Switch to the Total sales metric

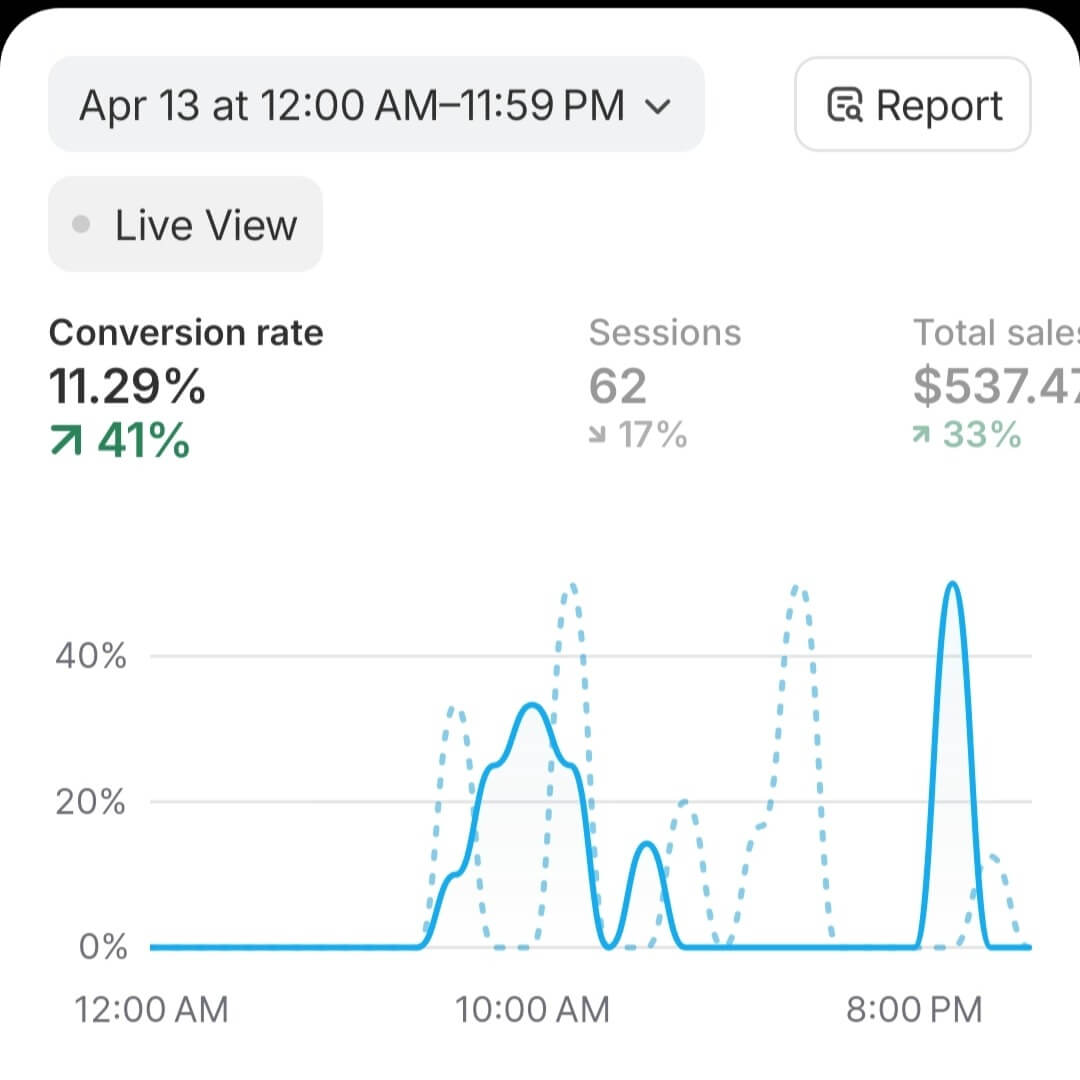[x=996, y=383]
